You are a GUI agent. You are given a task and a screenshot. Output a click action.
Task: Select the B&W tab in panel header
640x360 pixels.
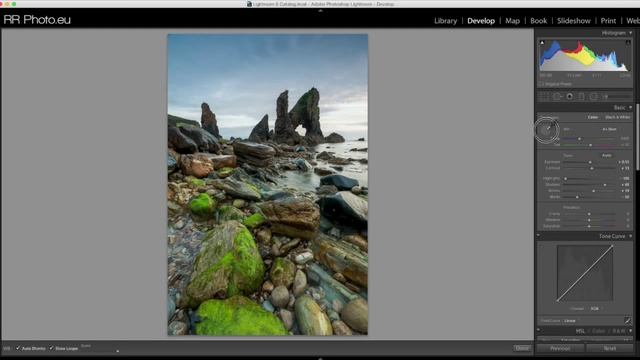[x=618, y=331]
